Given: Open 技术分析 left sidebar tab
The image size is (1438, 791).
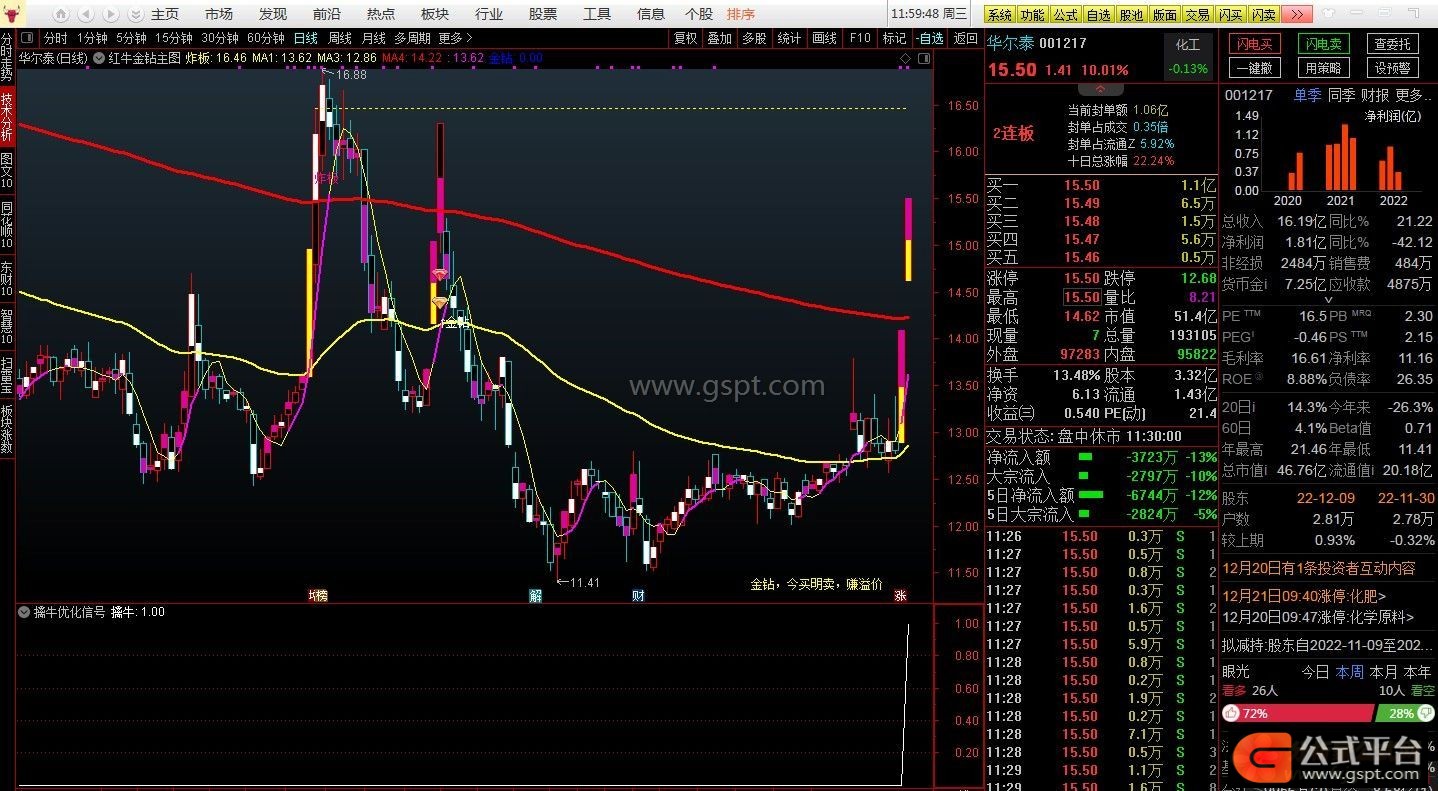Looking at the screenshot, I should [x=7, y=116].
